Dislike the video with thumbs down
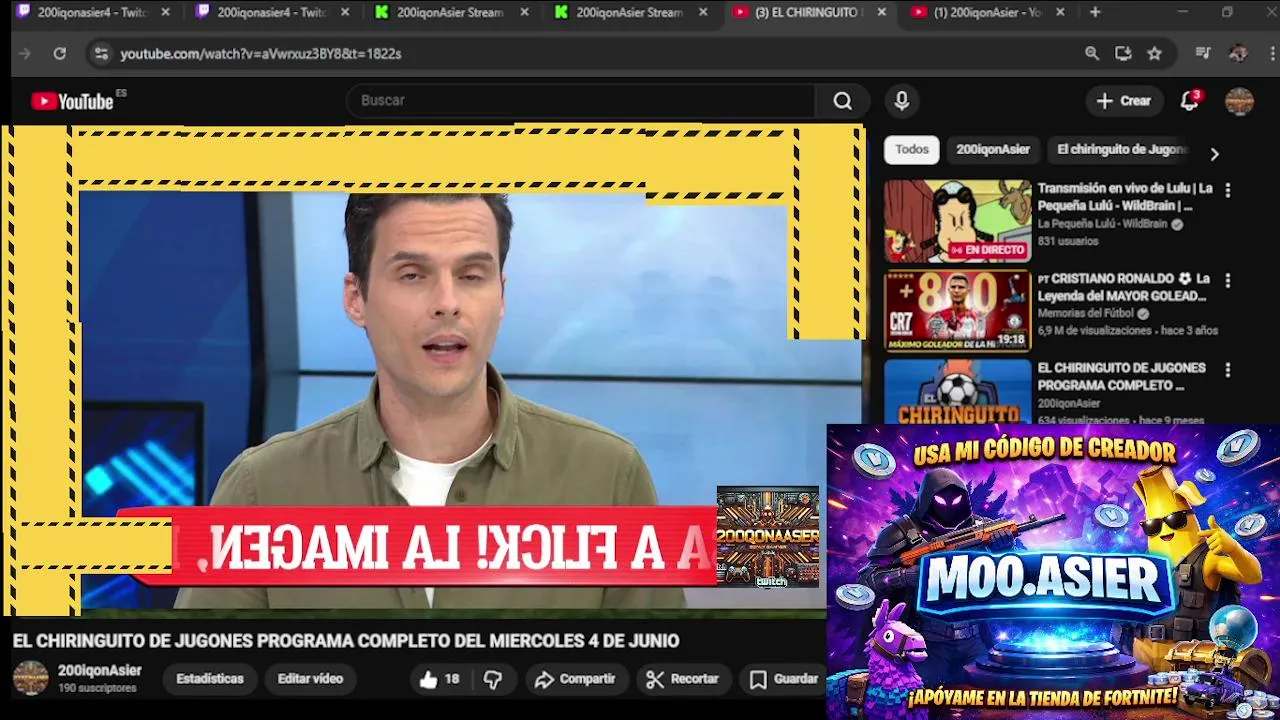 (x=493, y=679)
